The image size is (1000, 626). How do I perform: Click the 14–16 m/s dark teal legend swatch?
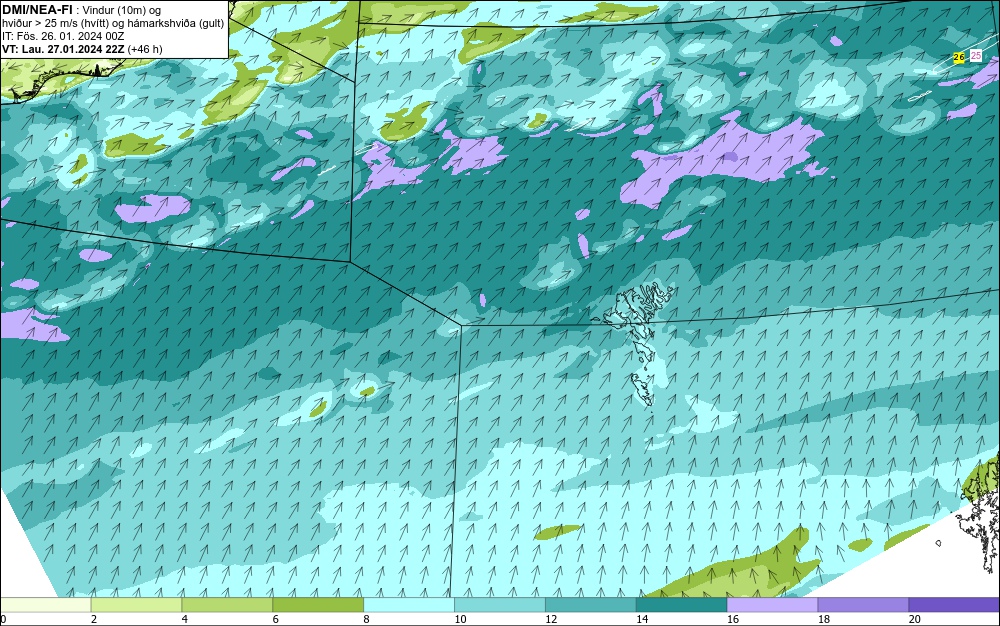682,604
